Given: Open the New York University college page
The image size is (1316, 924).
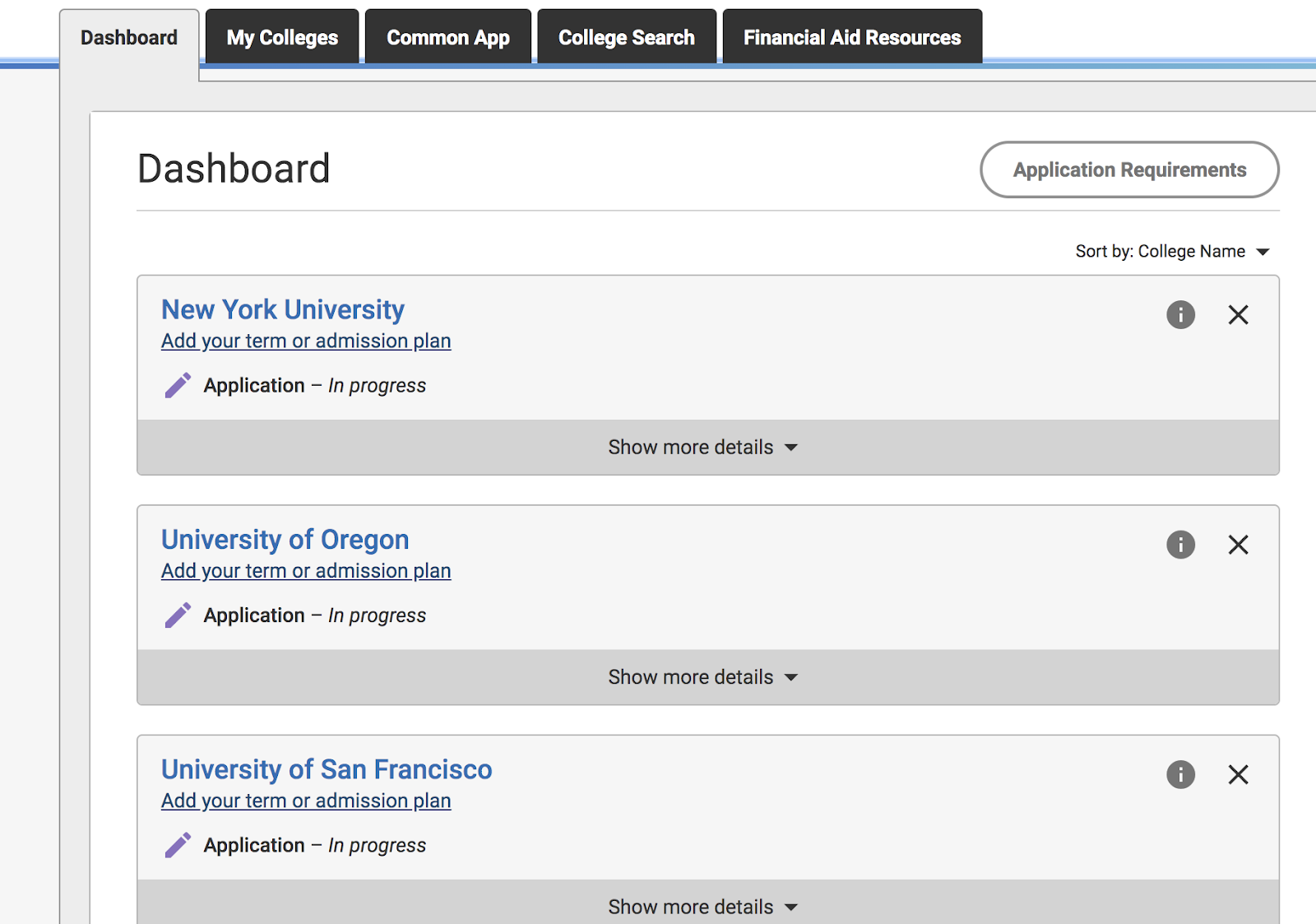Looking at the screenshot, I should click(x=282, y=309).
